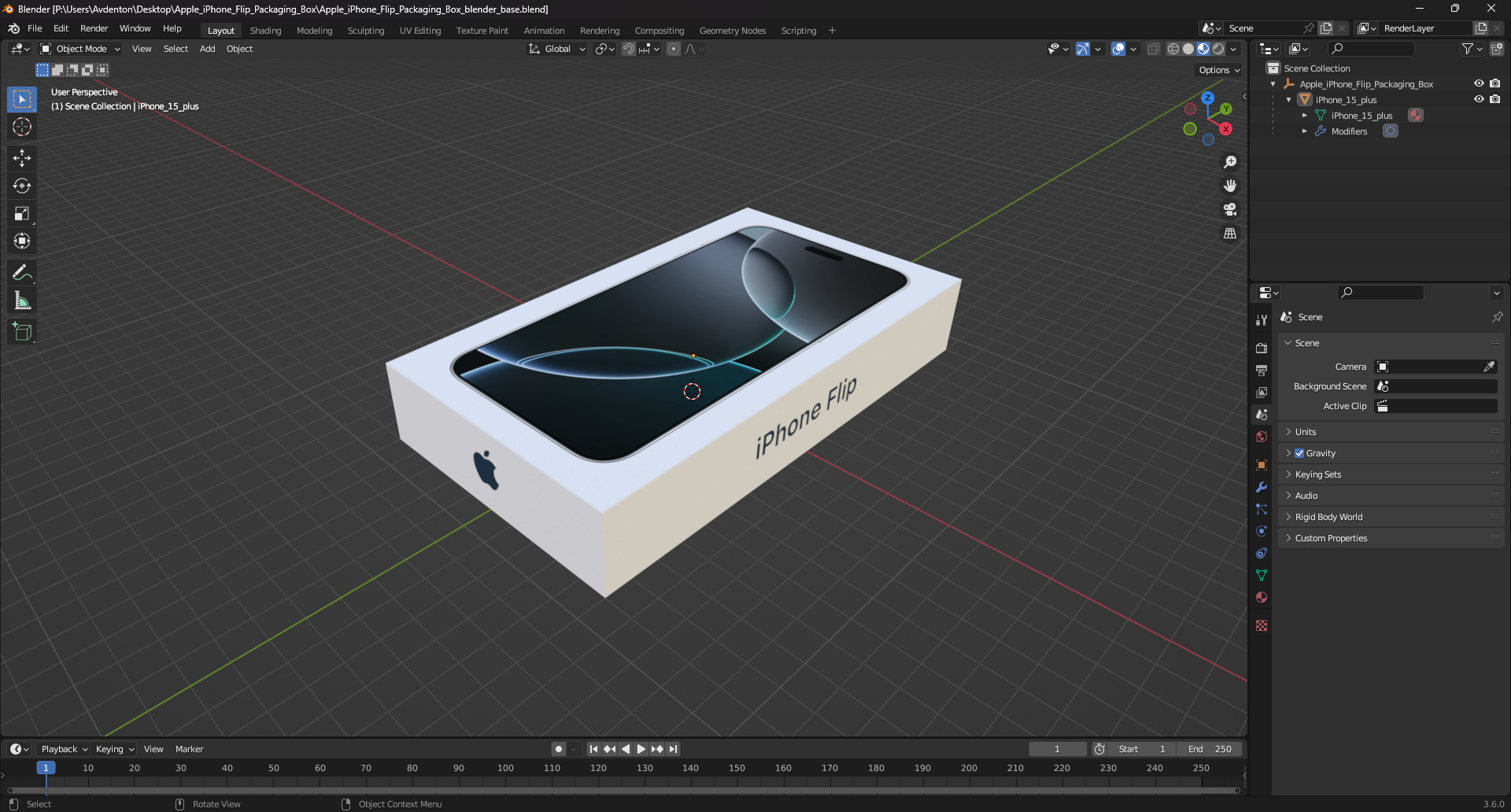Click the Select Box tool
1511x812 pixels.
point(22,99)
